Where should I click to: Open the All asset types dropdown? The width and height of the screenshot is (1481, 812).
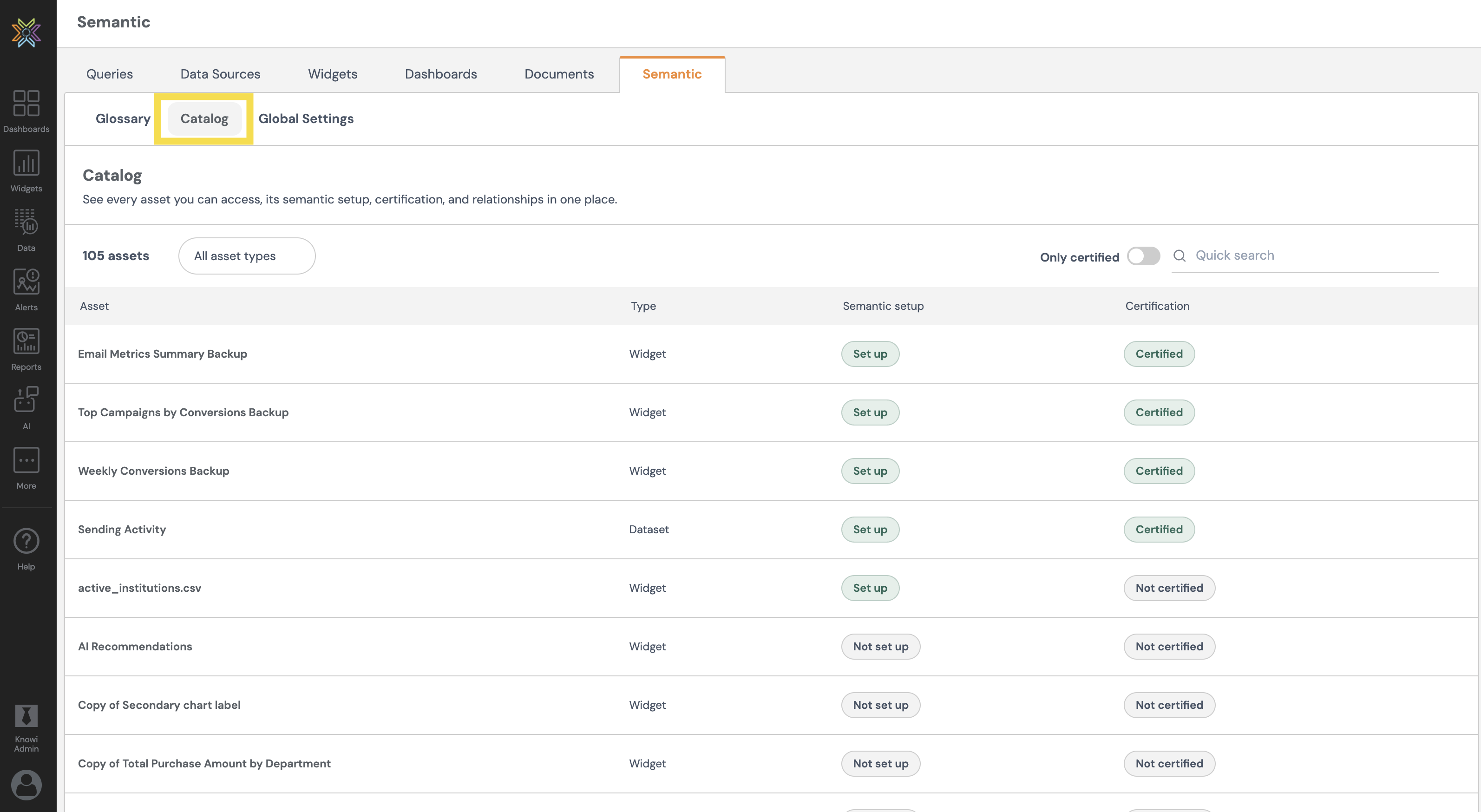247,256
